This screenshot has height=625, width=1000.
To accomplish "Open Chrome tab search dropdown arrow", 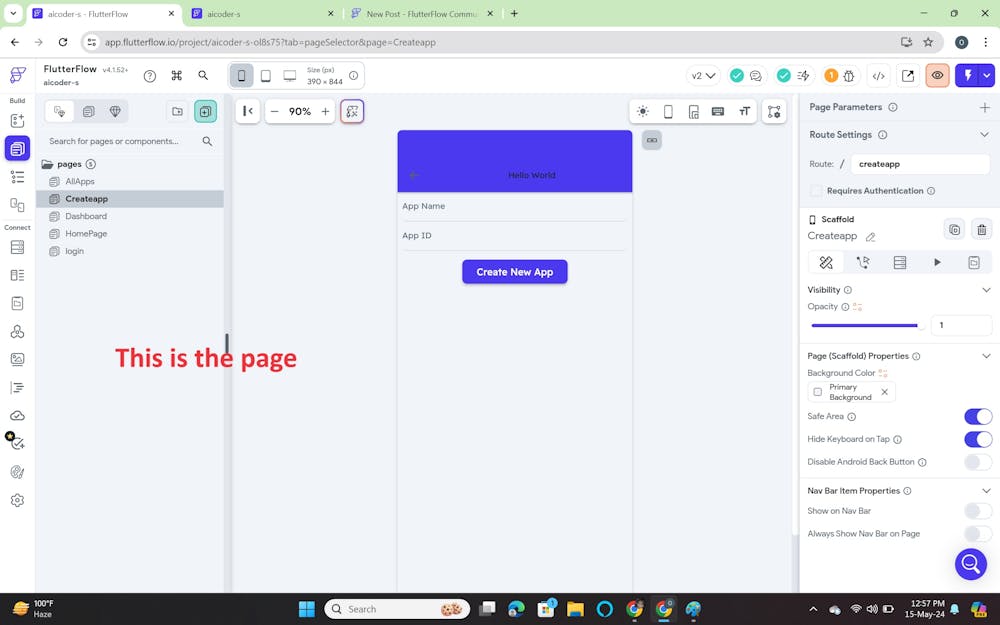I will pyautogui.click(x=13, y=13).
